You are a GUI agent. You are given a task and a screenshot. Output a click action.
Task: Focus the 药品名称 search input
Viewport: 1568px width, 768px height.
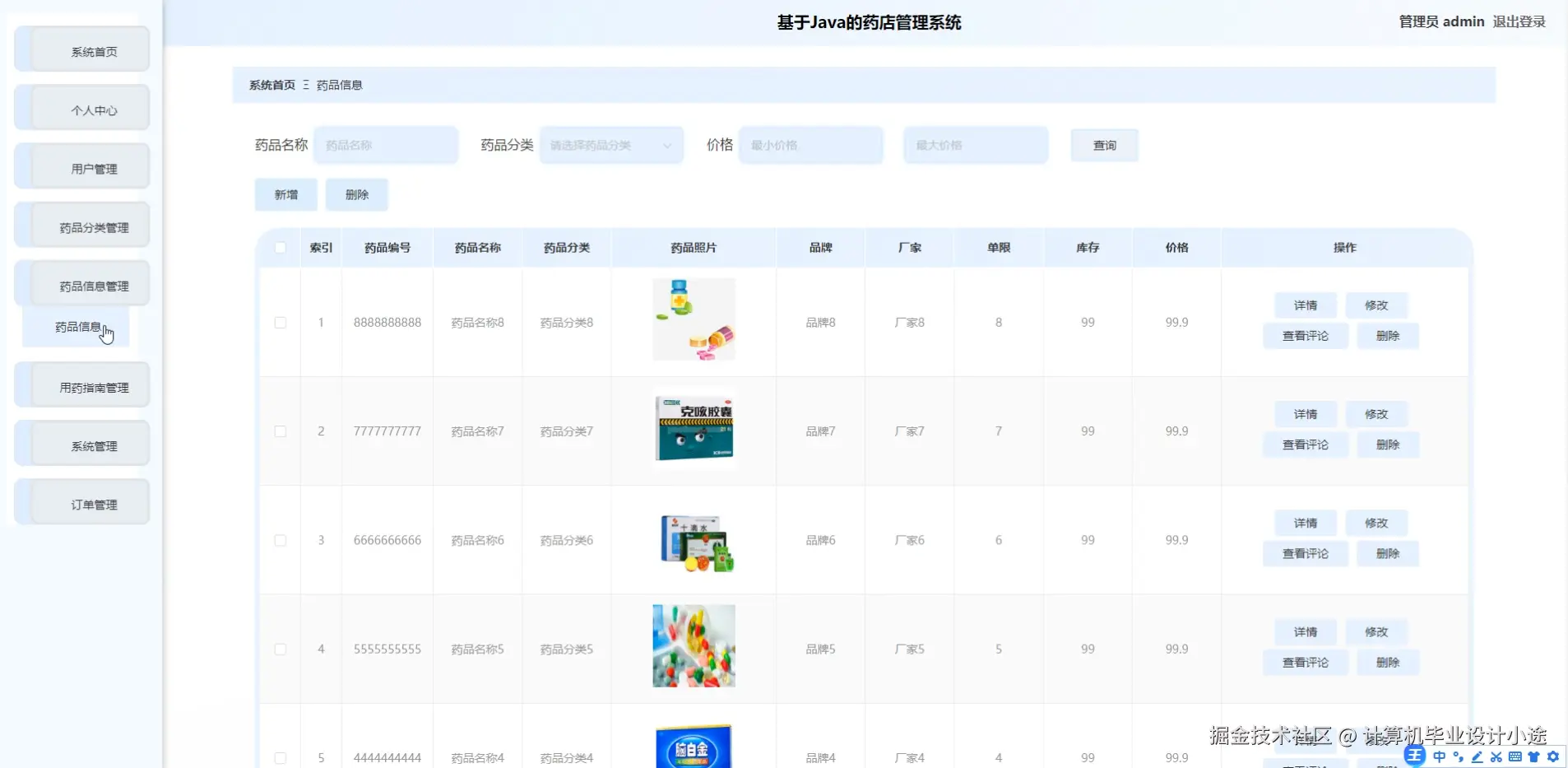pyautogui.click(x=386, y=145)
